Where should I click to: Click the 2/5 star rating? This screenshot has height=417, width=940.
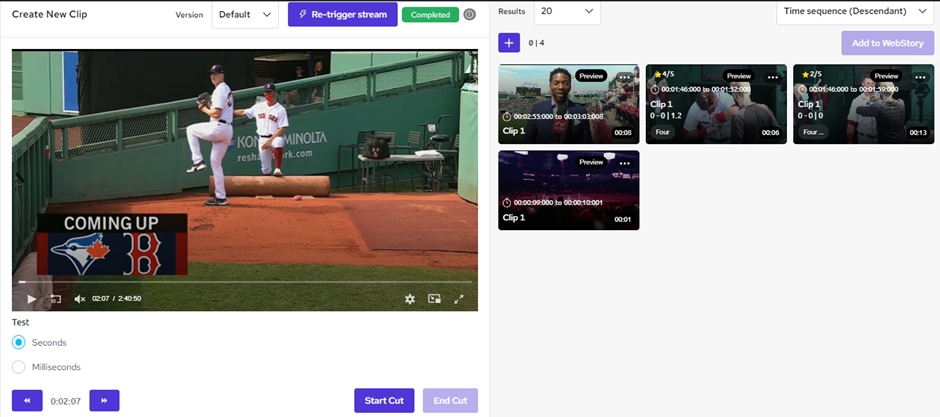[x=812, y=75]
